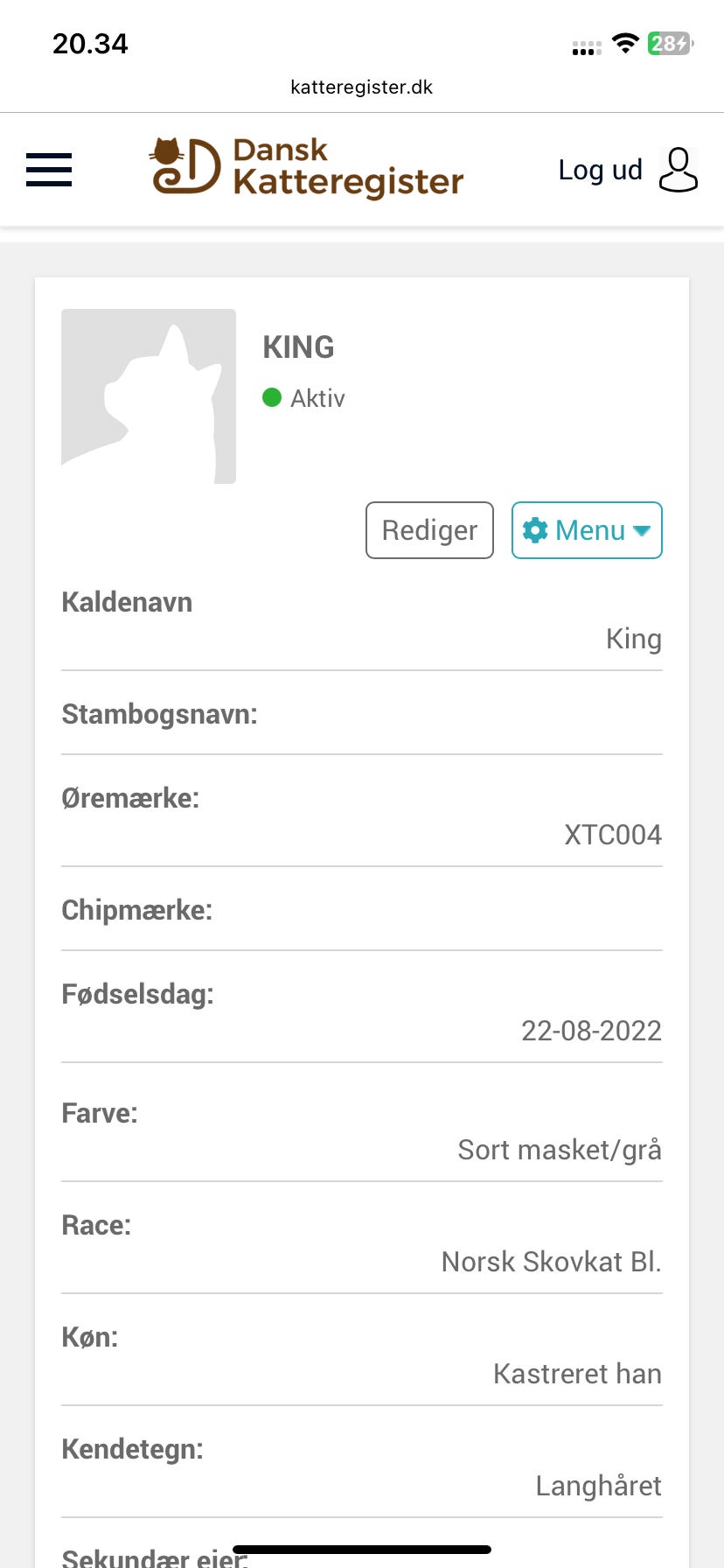Tap the cellular signal dots icon
The height and width of the screenshot is (1568, 724).
click(586, 47)
